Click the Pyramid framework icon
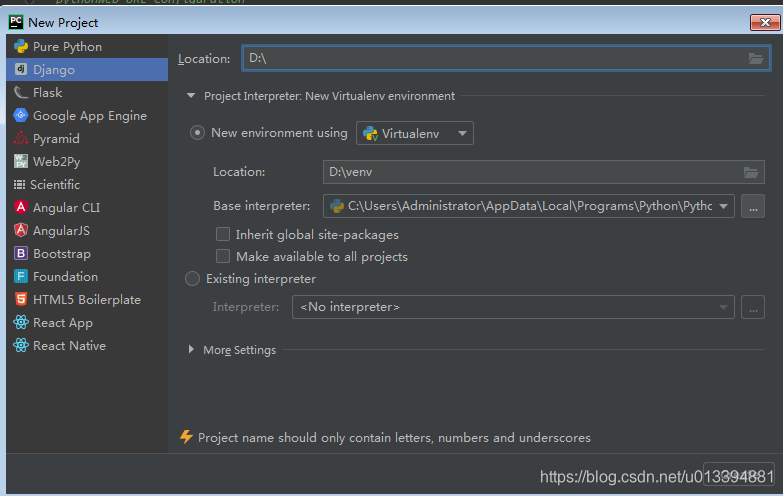The height and width of the screenshot is (496, 783). pyautogui.click(x=21, y=138)
